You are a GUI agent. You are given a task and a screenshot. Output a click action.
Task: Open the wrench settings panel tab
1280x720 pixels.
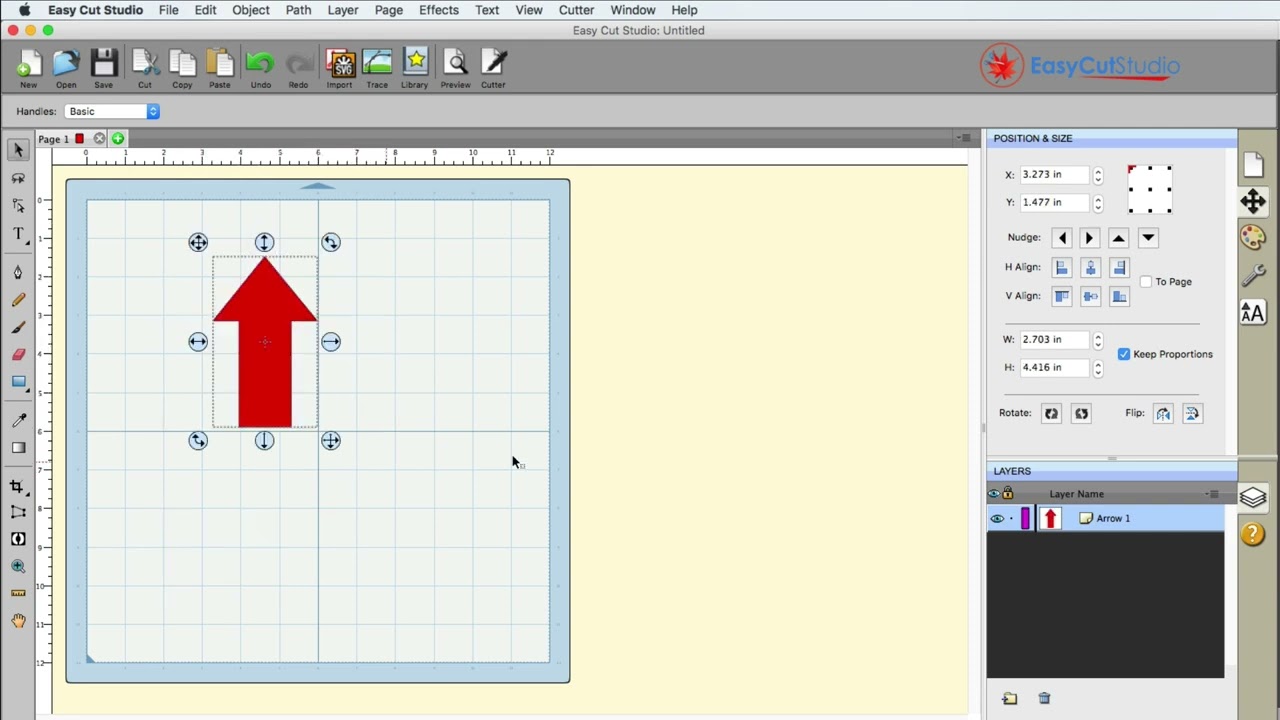pos(1253,276)
